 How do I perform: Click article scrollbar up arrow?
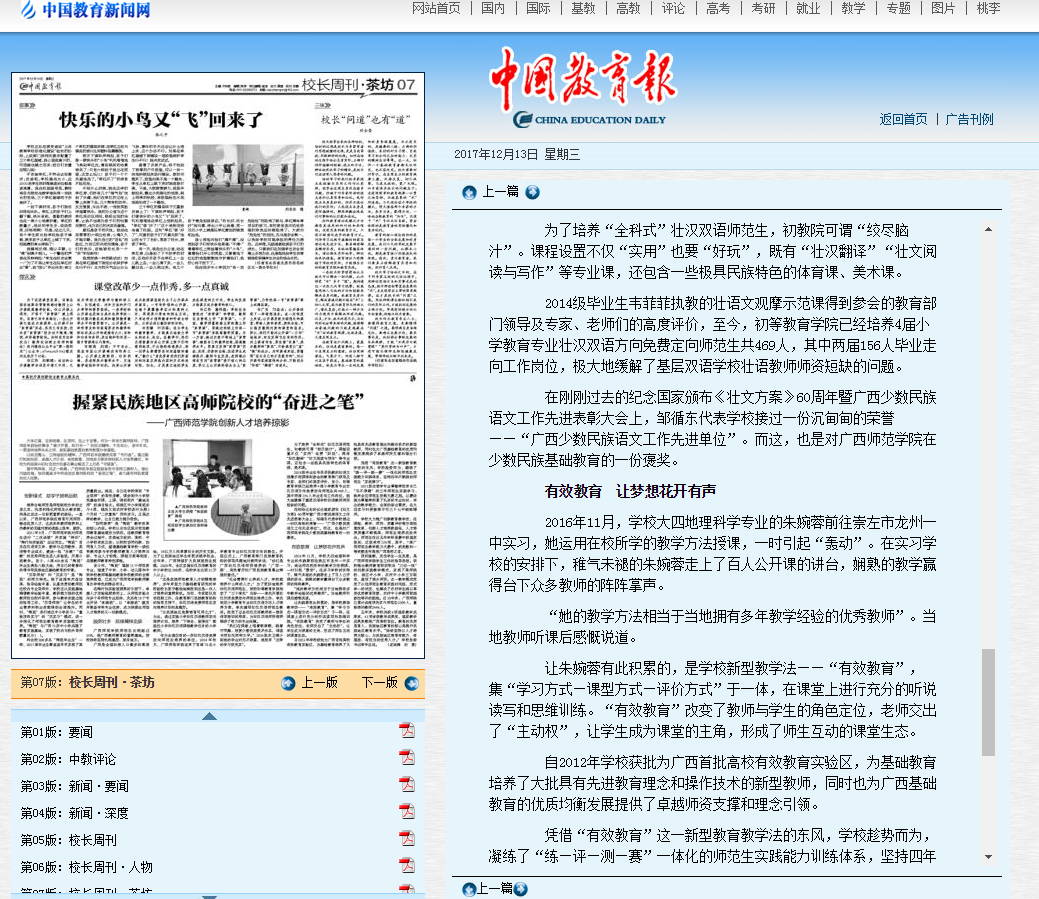click(988, 229)
